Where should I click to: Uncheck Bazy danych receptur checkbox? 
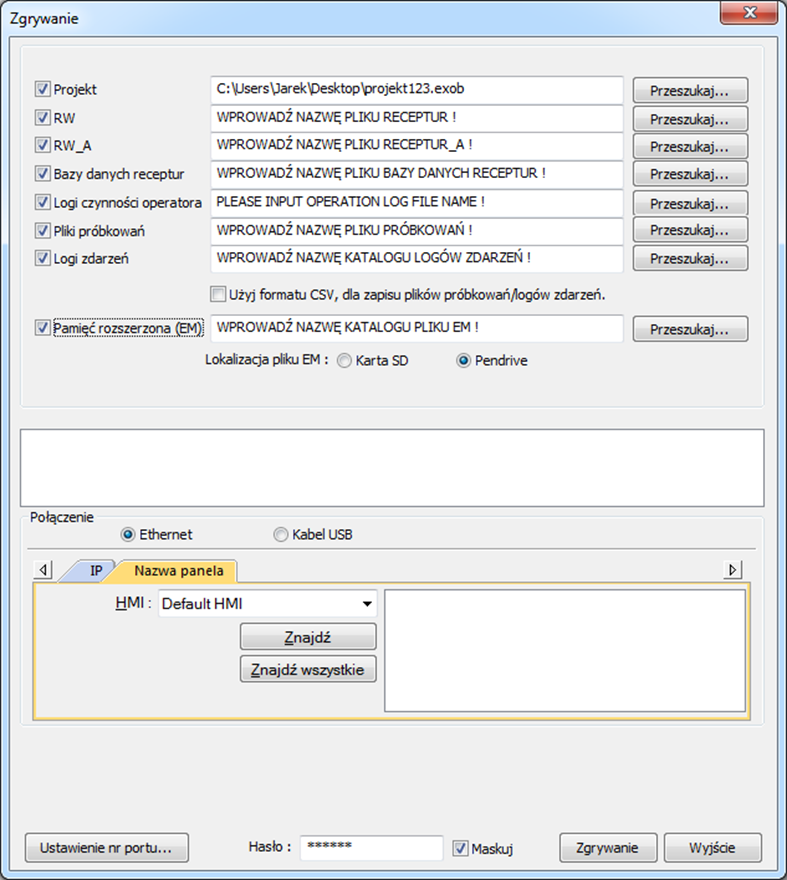(43, 173)
